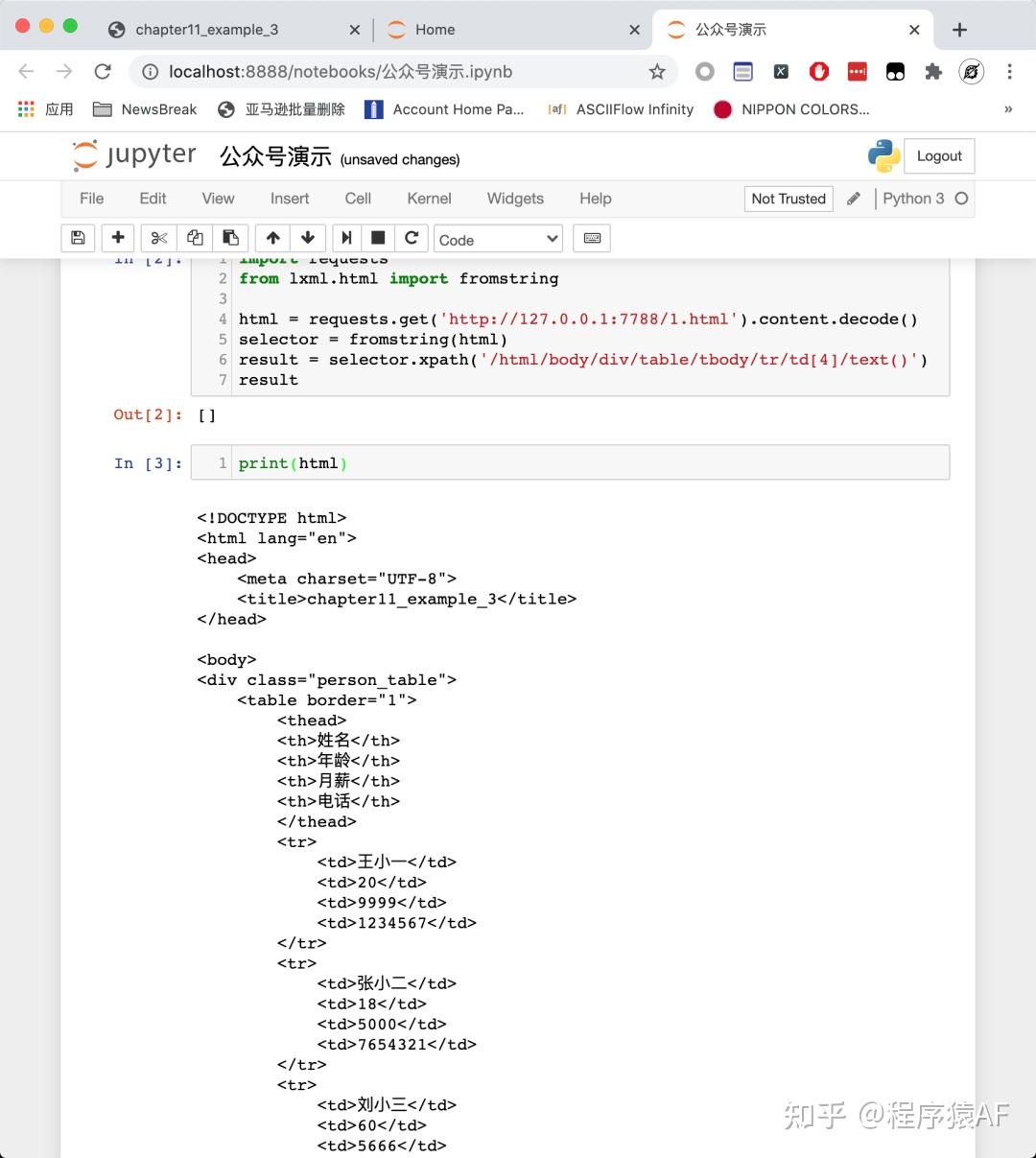This screenshot has width=1036, height=1158.
Task: Copy the selected cell using the copy icon
Action: [x=195, y=238]
